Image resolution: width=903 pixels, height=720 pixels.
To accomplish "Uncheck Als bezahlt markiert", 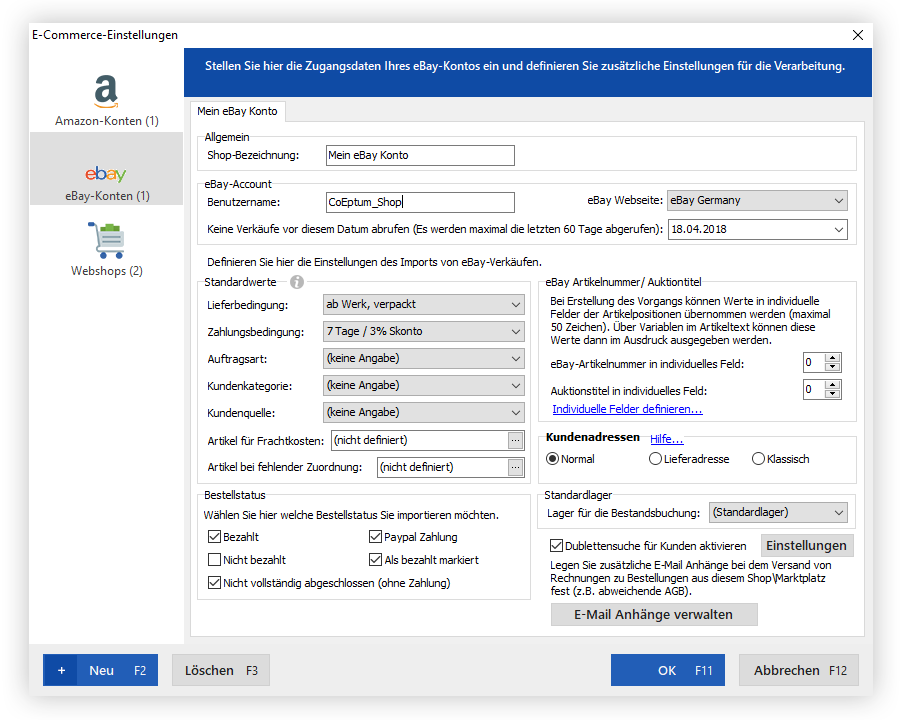I will tap(375, 560).
